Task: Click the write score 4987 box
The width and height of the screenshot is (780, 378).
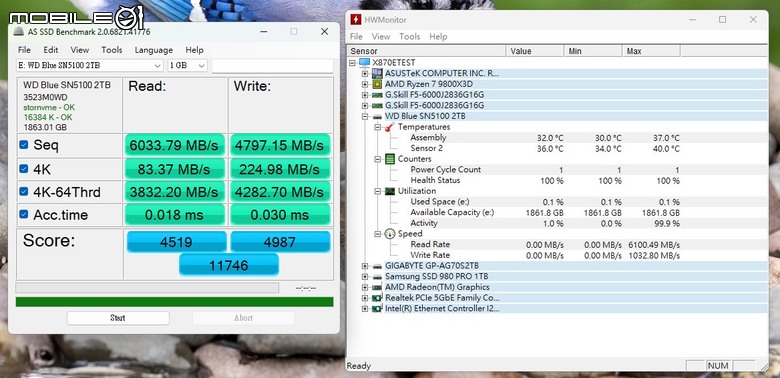Action: click(x=280, y=242)
